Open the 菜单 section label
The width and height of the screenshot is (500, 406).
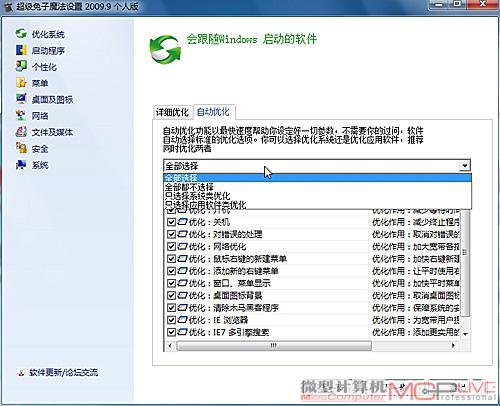(40, 83)
